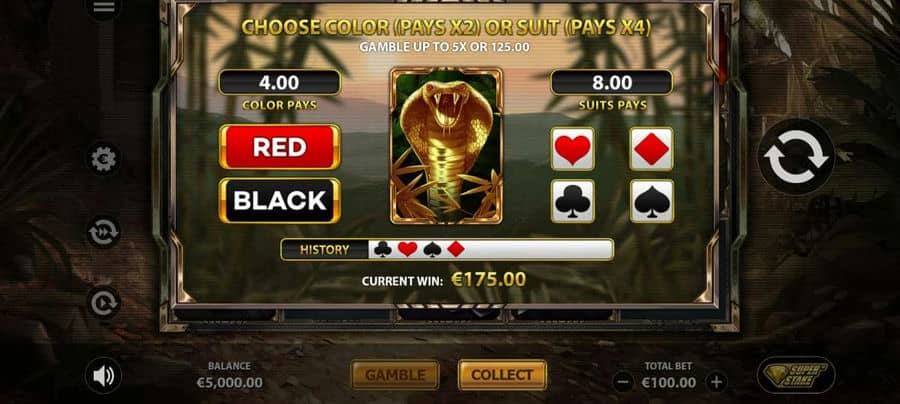Click the GAMBLE button
Screen dimensions: 900x404
pyautogui.click(x=395, y=375)
